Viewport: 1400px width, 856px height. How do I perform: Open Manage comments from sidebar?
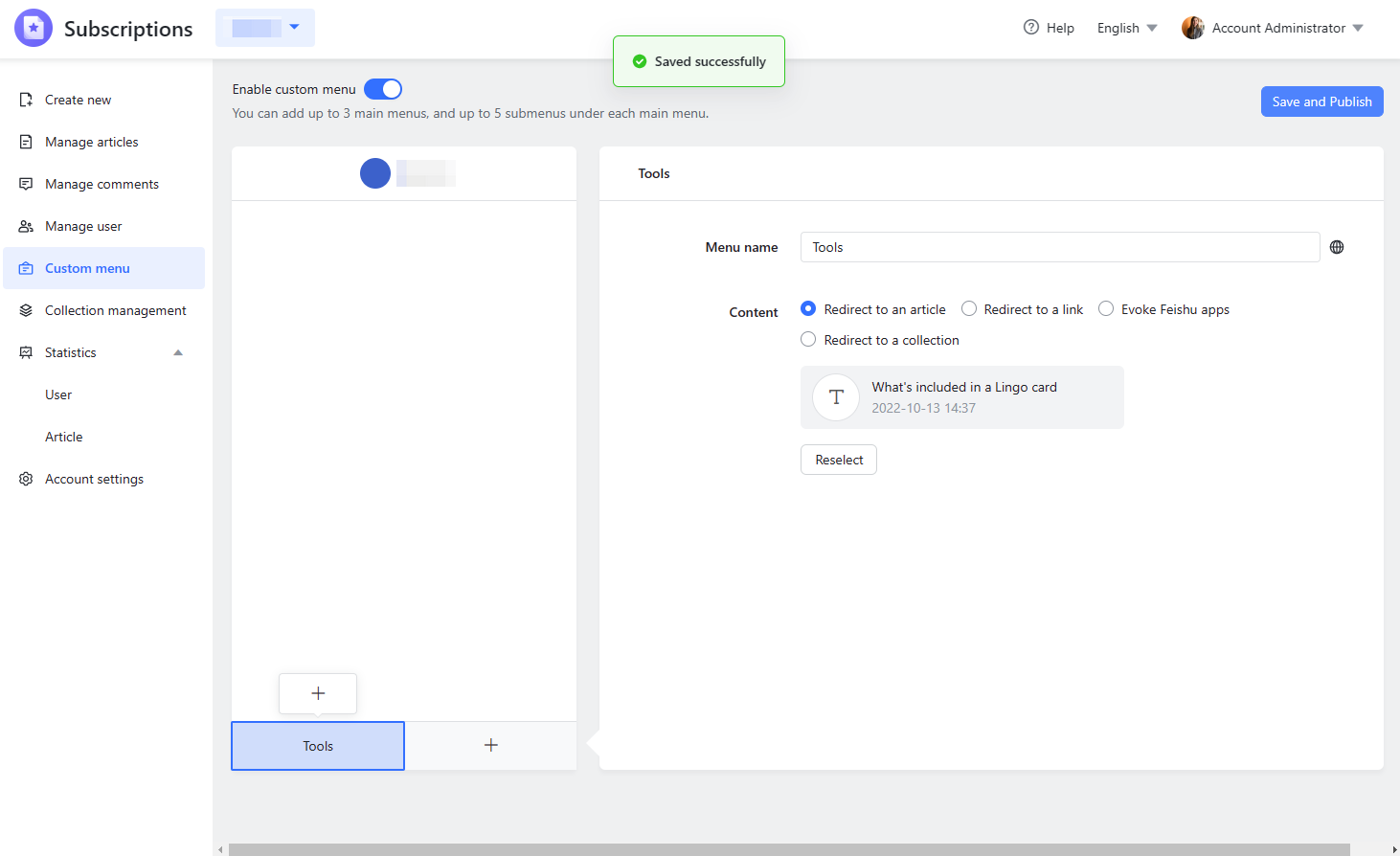(26, 184)
